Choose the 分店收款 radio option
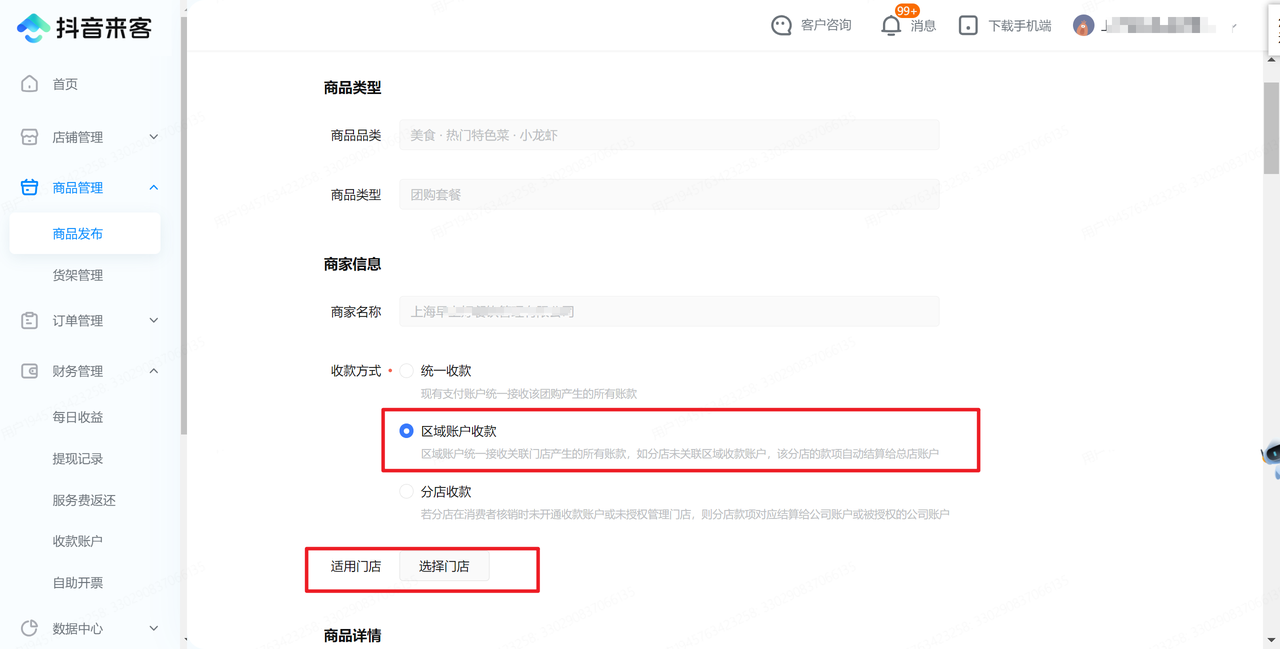Screen dimensions: 1280x649 point(406,492)
